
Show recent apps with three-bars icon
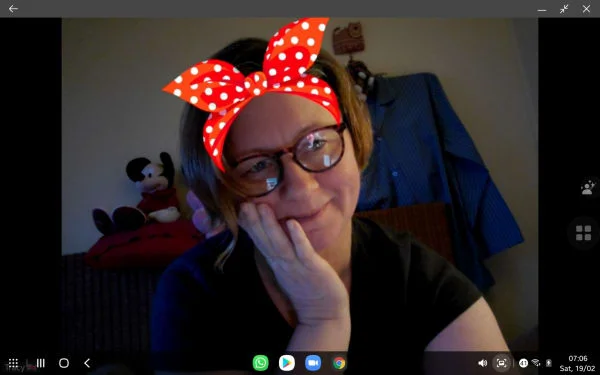(x=41, y=363)
